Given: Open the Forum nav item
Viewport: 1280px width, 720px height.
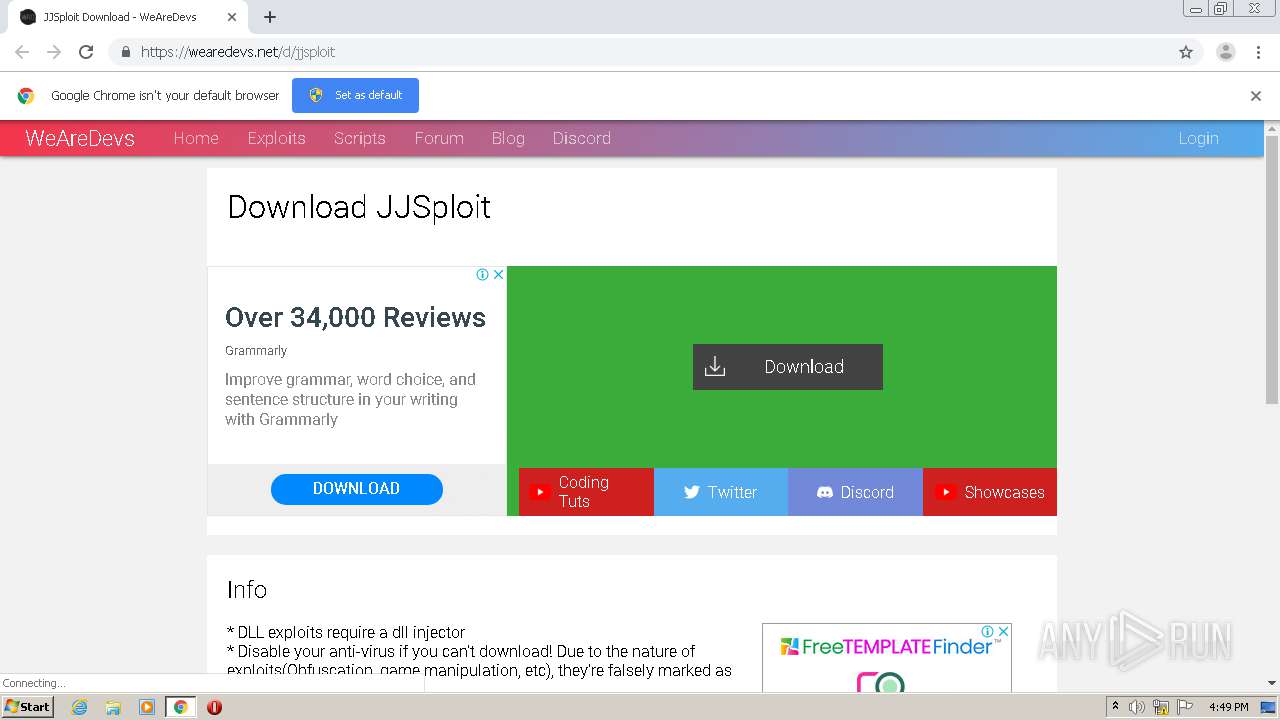Looking at the screenshot, I should (439, 138).
